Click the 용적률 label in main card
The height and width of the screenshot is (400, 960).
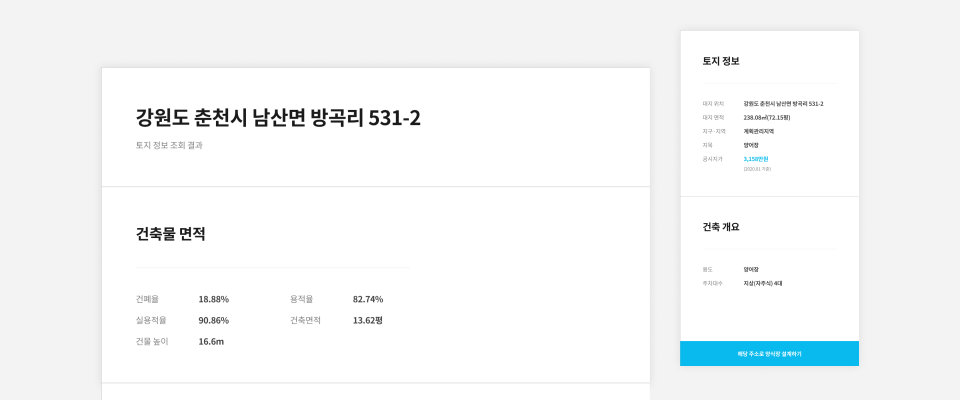point(301,300)
